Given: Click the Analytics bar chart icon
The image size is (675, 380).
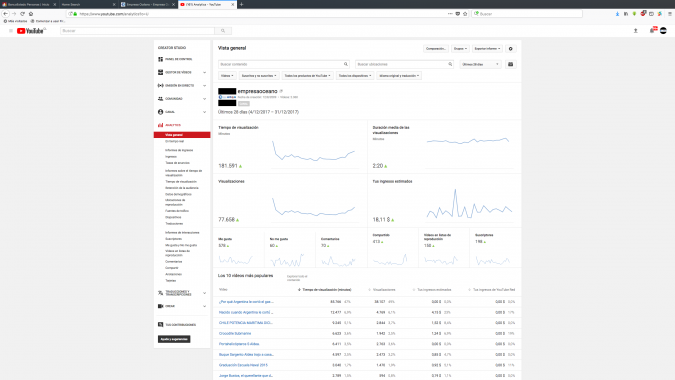Looking at the screenshot, I should coord(161,125).
